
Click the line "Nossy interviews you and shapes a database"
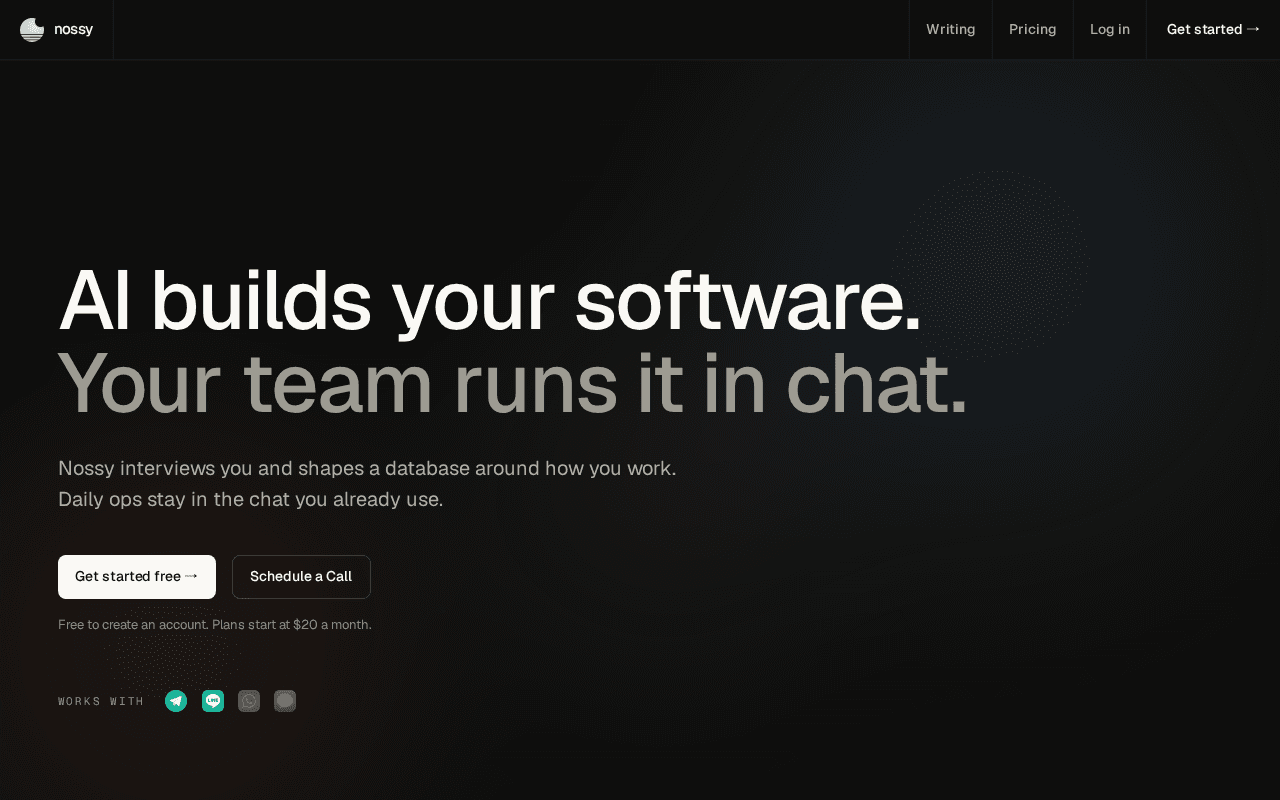click(264, 468)
